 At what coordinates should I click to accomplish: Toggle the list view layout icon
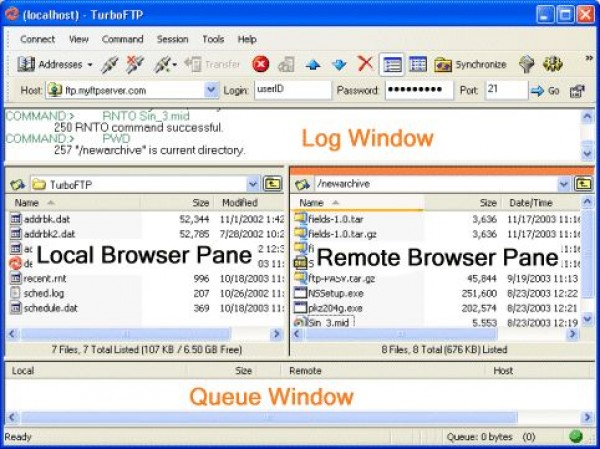click(x=392, y=64)
